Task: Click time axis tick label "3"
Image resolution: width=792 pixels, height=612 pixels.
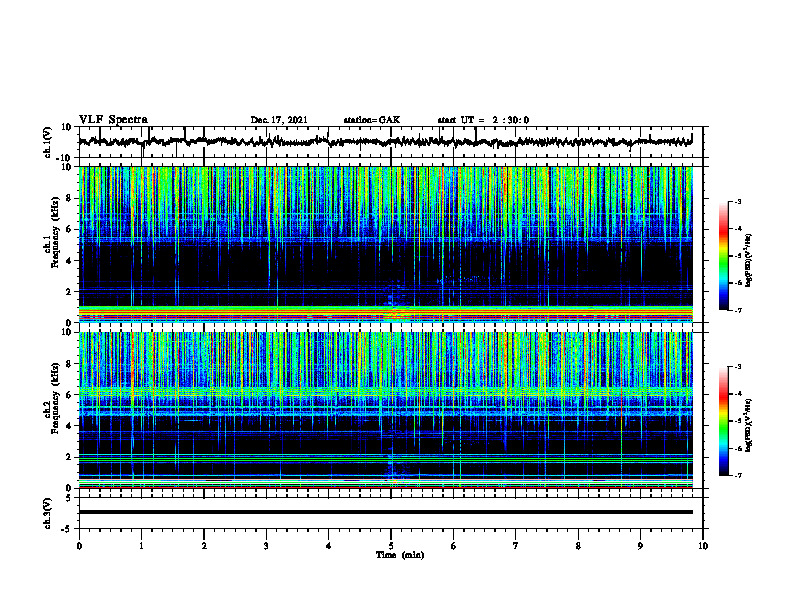Action: click(266, 546)
